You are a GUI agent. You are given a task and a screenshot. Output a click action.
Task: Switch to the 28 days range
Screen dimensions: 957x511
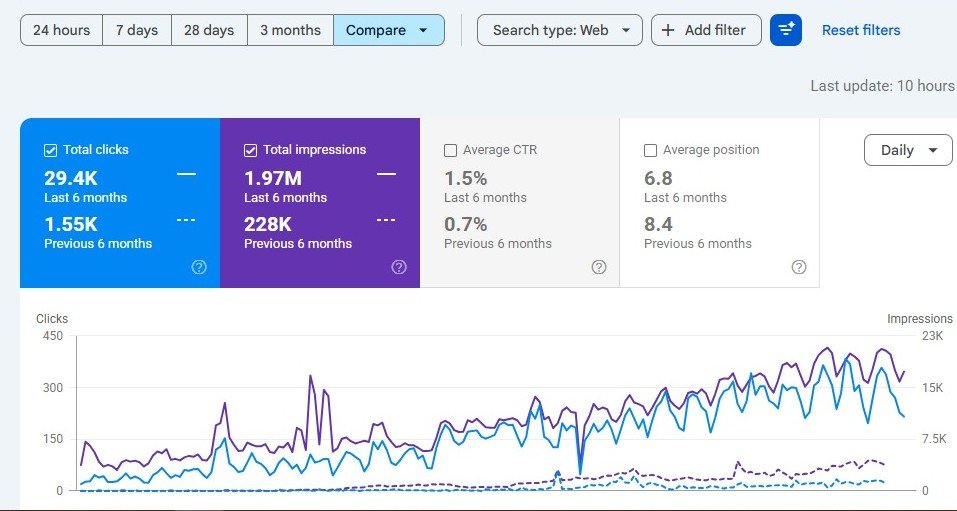[209, 30]
